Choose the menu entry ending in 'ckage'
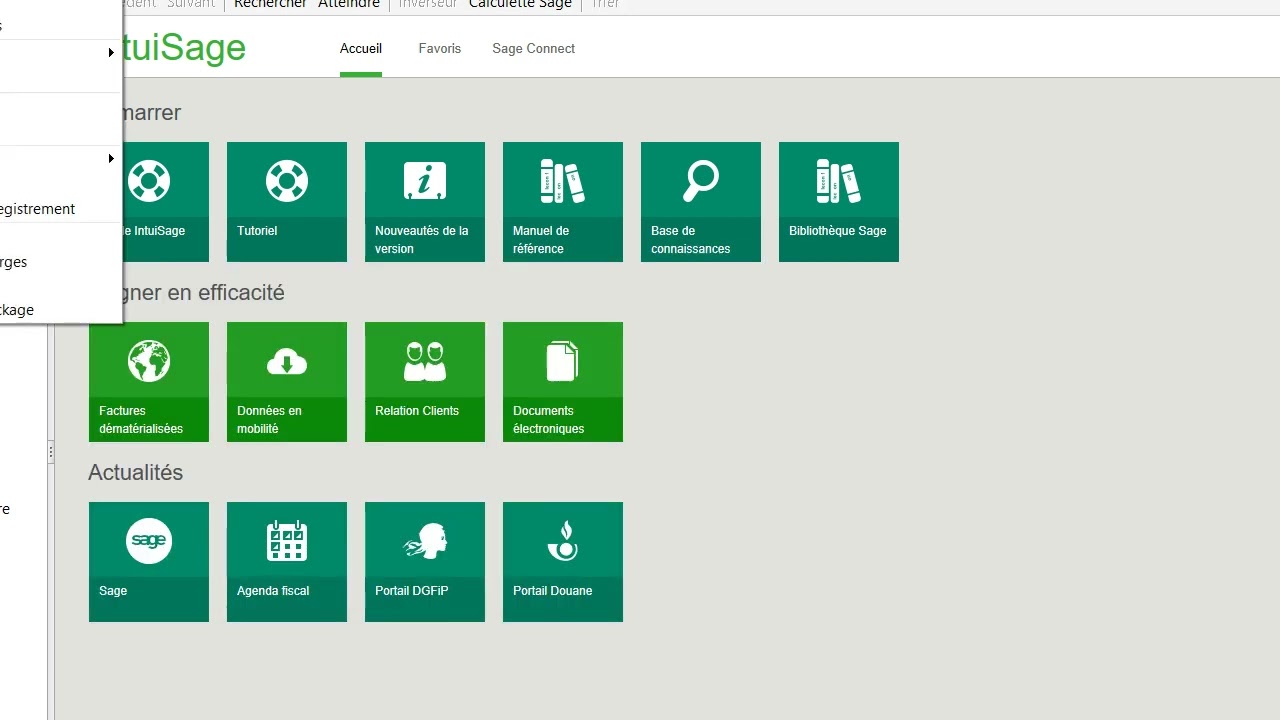This screenshot has height=720, width=1280. coord(60,310)
